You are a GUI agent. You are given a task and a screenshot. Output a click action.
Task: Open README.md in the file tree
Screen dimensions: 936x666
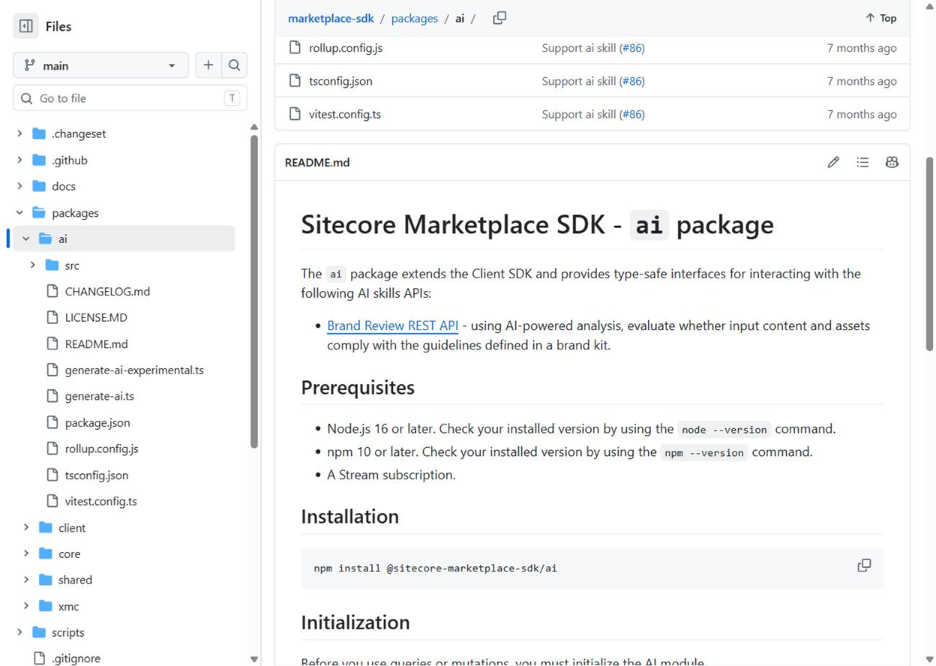click(96, 344)
